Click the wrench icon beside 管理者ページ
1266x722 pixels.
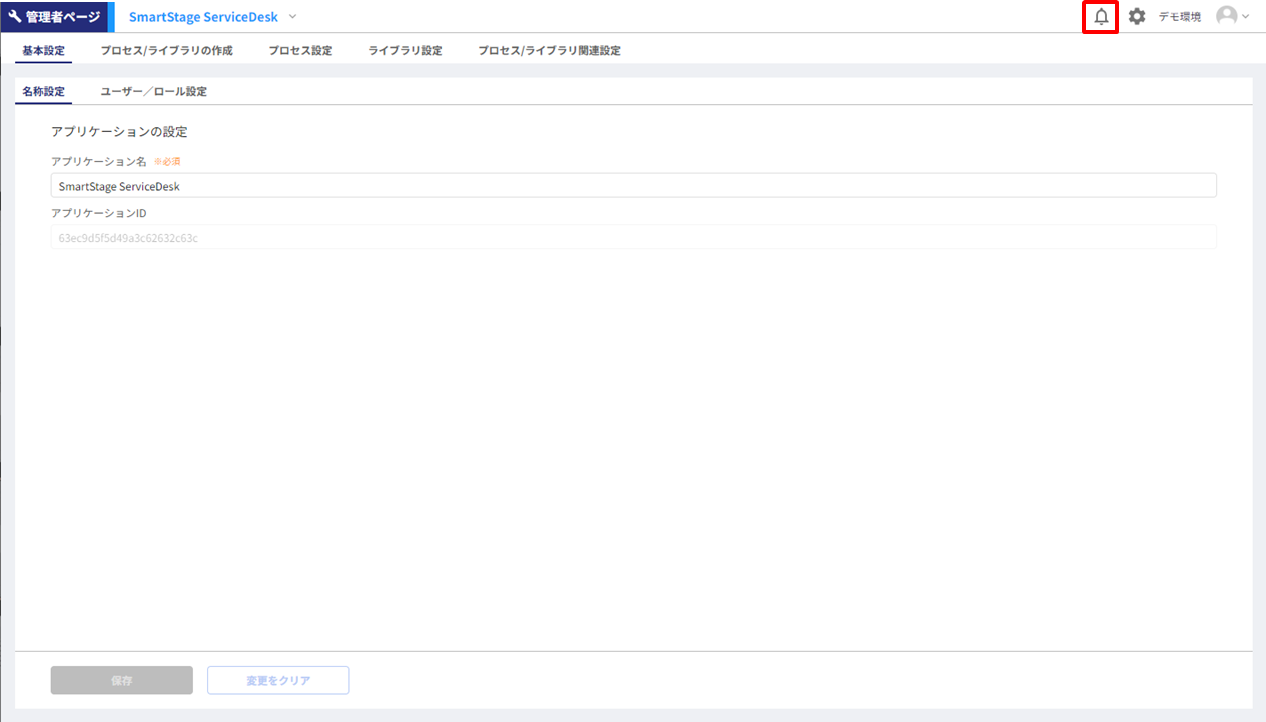tap(15, 17)
